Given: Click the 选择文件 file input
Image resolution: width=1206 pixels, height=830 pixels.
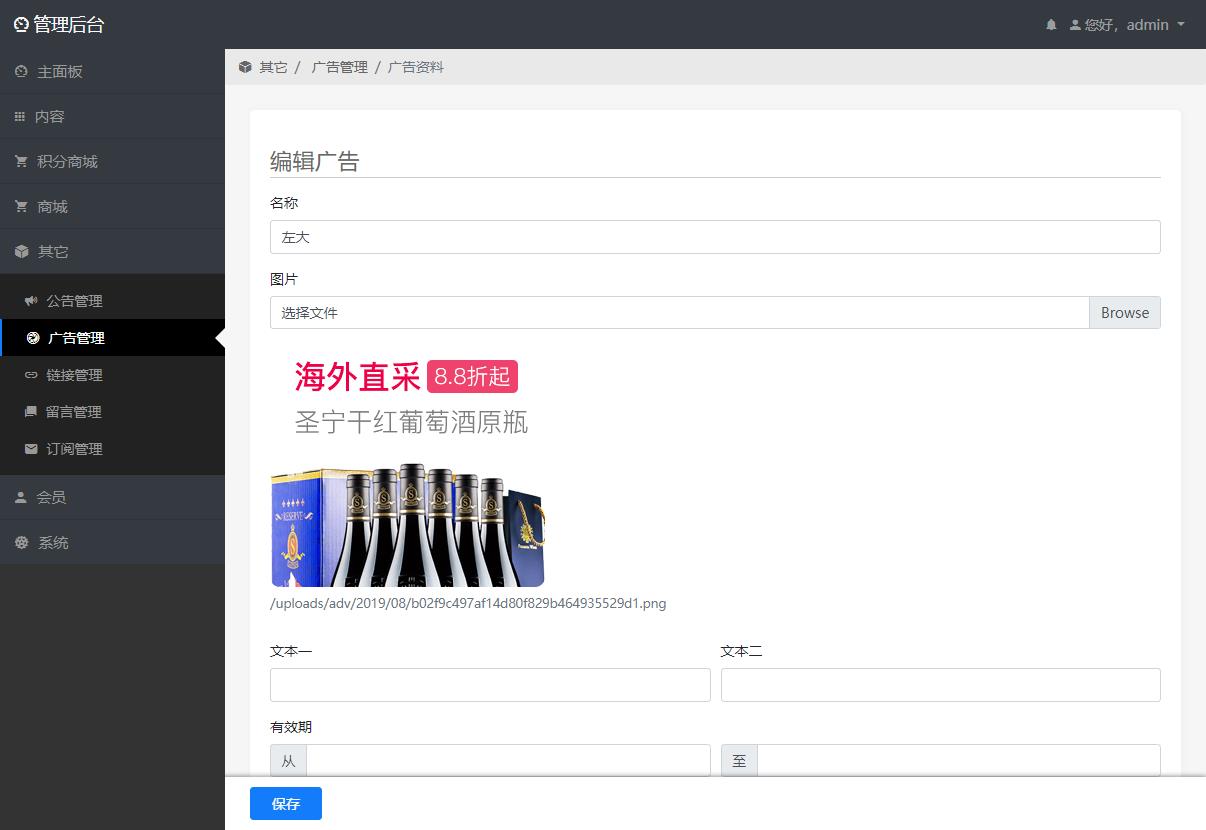Looking at the screenshot, I should (x=680, y=313).
